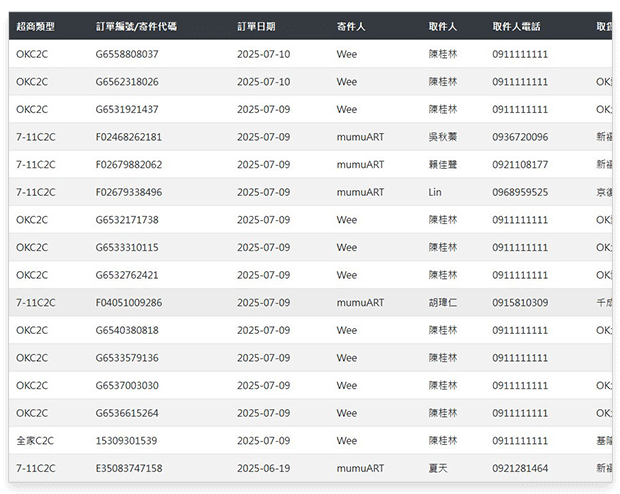Screen dimensions: 620x494
Task: Click the 訂單日期 column header
Action: pyautogui.click(x=256, y=26)
